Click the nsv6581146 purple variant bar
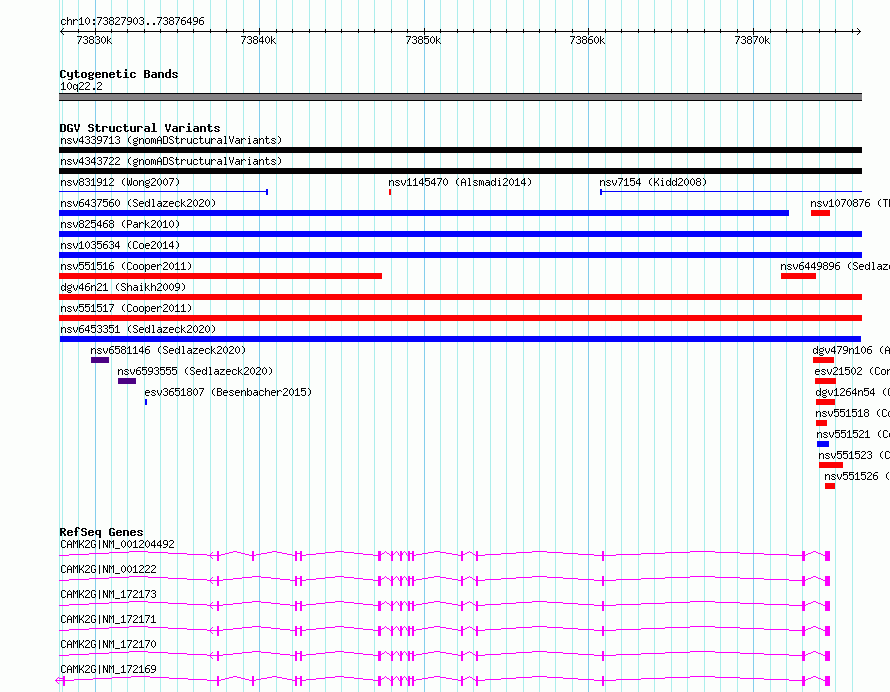The image size is (890, 692). (100, 360)
